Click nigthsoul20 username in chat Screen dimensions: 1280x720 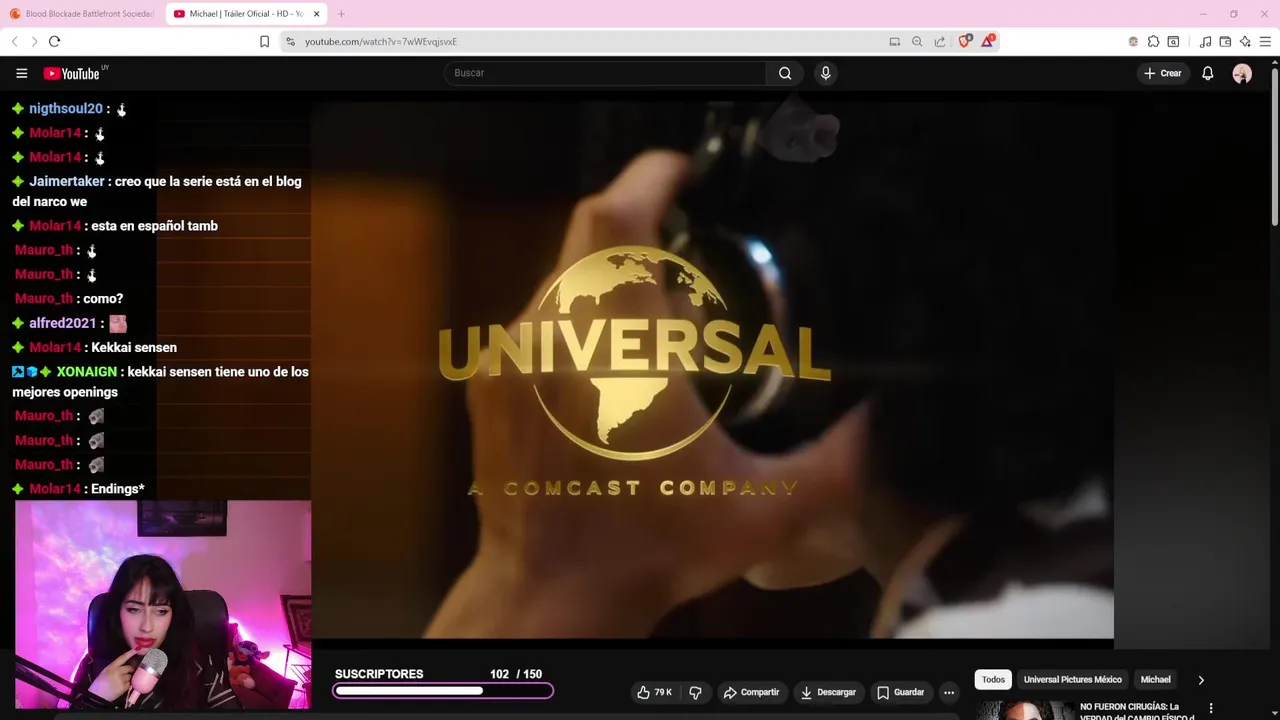66,108
